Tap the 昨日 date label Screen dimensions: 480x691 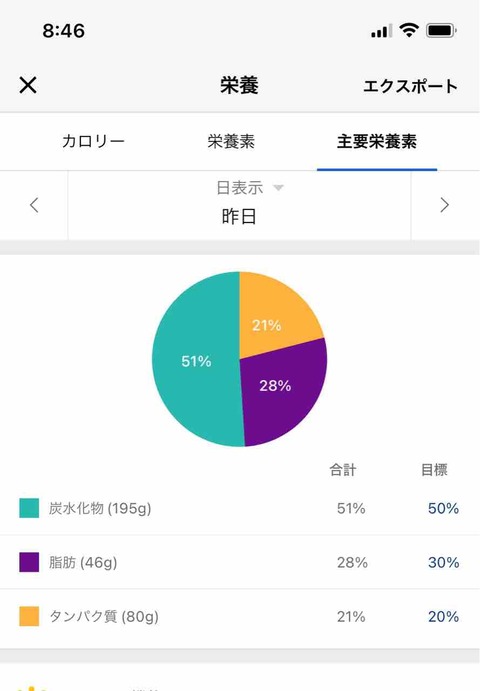coord(238,216)
